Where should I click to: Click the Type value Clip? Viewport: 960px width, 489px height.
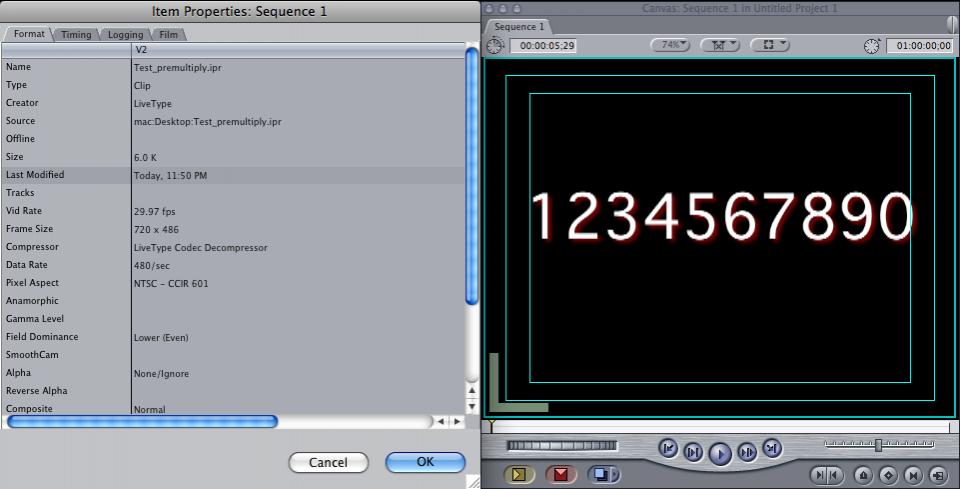(141, 86)
